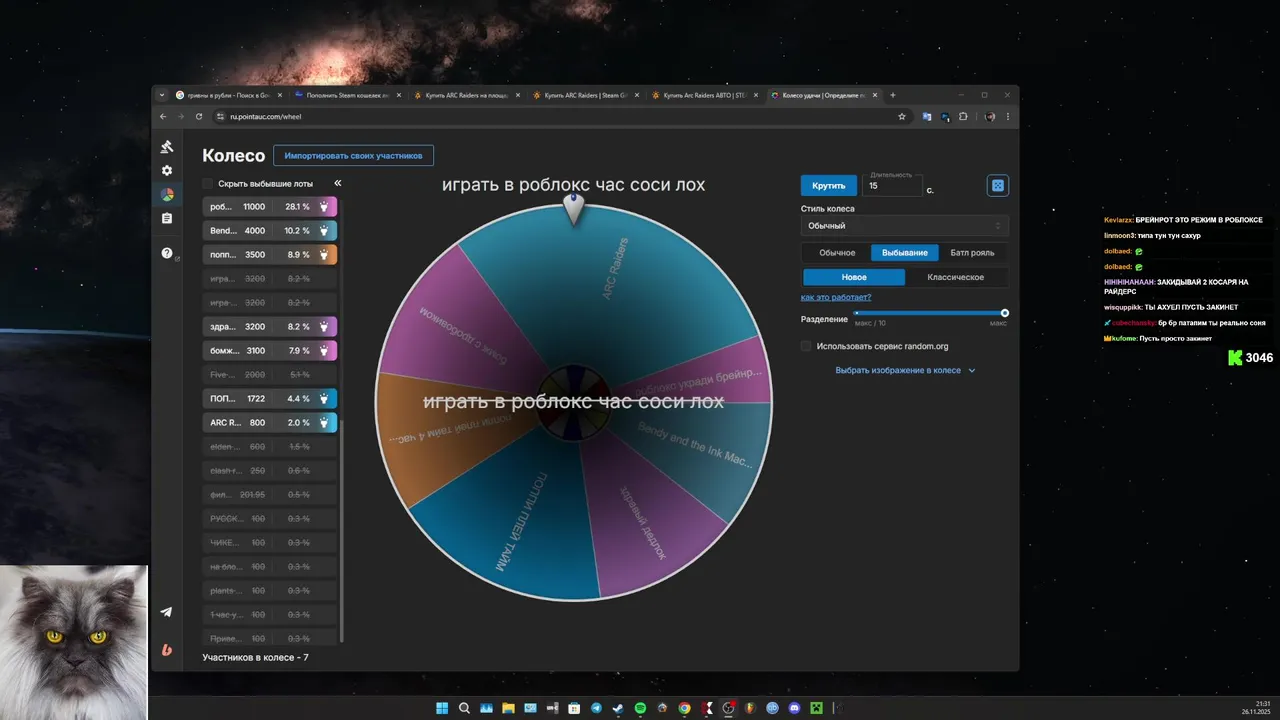Enable Скрыть выбывшие лоты checkbox
1280x720 pixels.
208,184
